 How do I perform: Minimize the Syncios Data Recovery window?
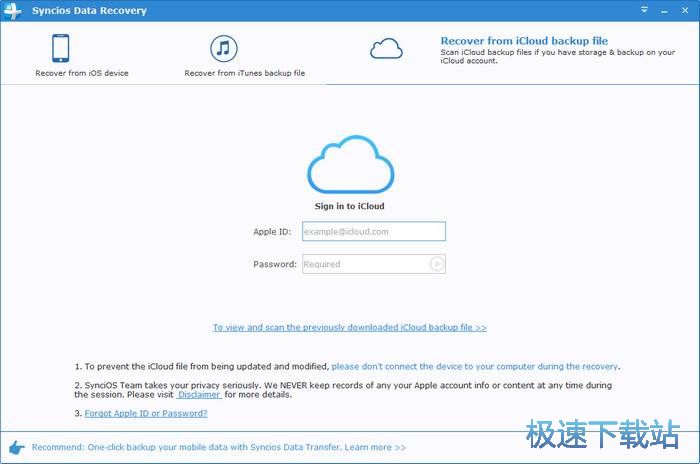tap(664, 10)
